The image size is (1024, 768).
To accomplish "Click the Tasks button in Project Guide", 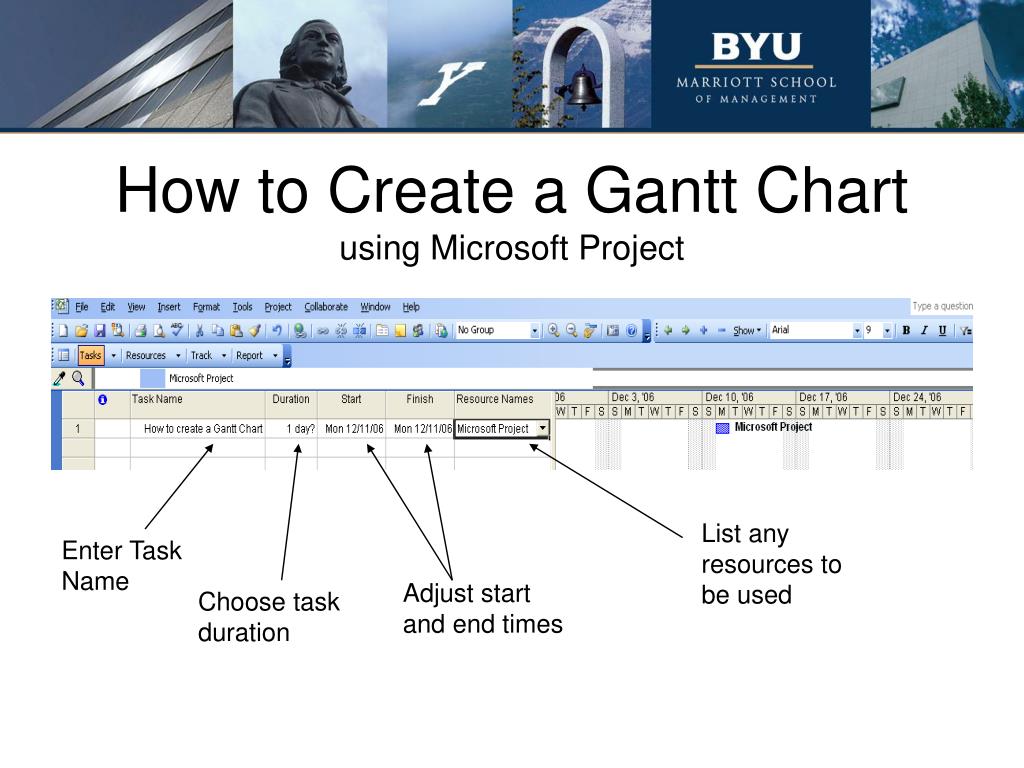I will tap(90, 355).
